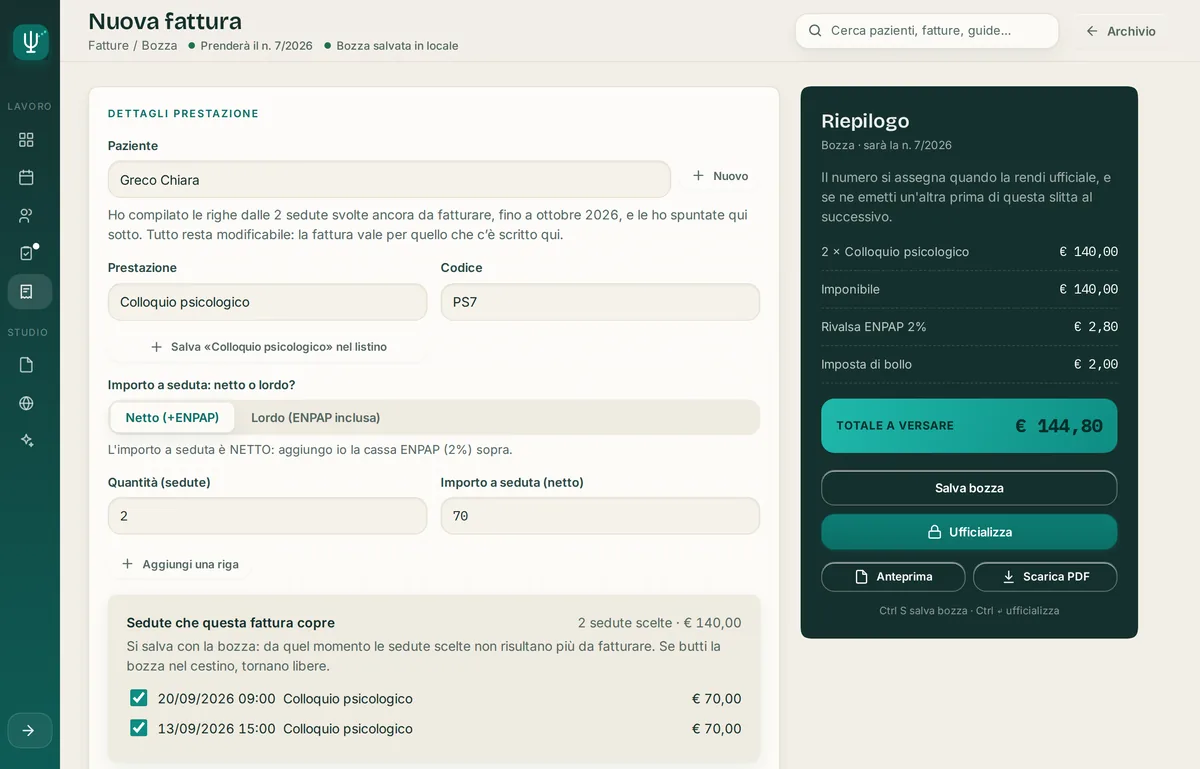Click the Importo a seduta (netto) field
Image resolution: width=1200 pixels, height=769 pixels.
pyautogui.click(x=600, y=516)
